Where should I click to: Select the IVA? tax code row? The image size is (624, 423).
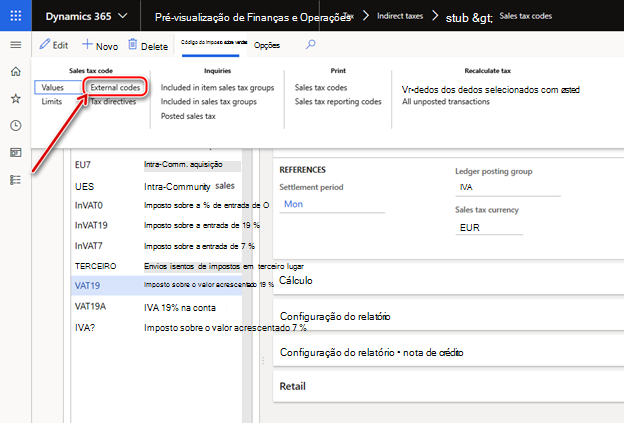[157, 327]
